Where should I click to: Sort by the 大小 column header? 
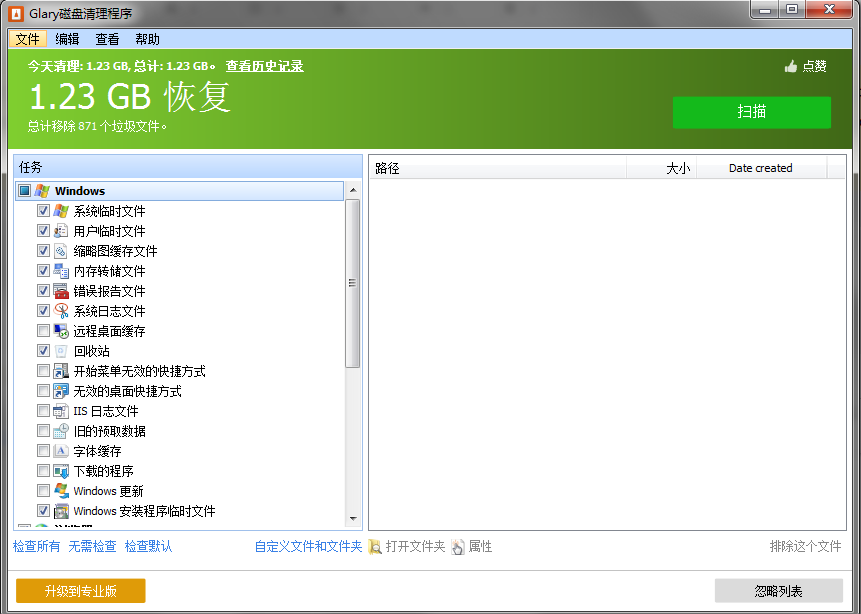(x=662, y=168)
